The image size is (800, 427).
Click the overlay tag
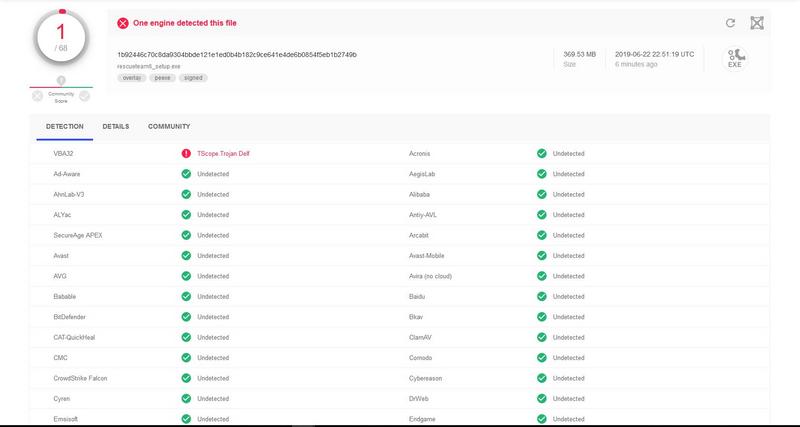[x=132, y=78]
